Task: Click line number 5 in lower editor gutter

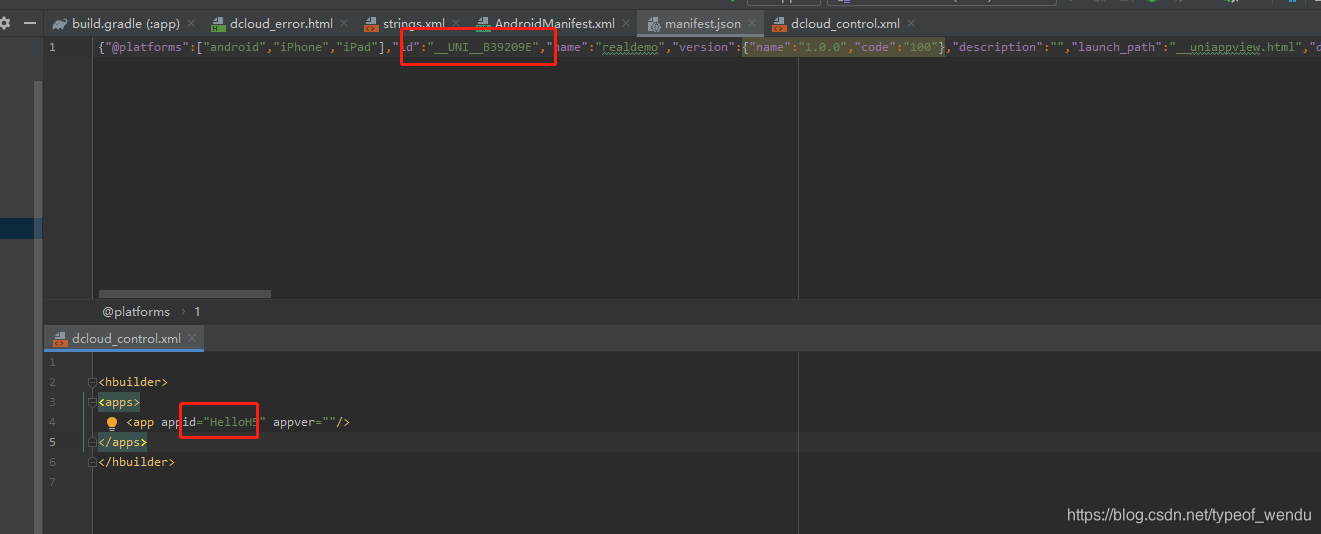Action: point(52,442)
